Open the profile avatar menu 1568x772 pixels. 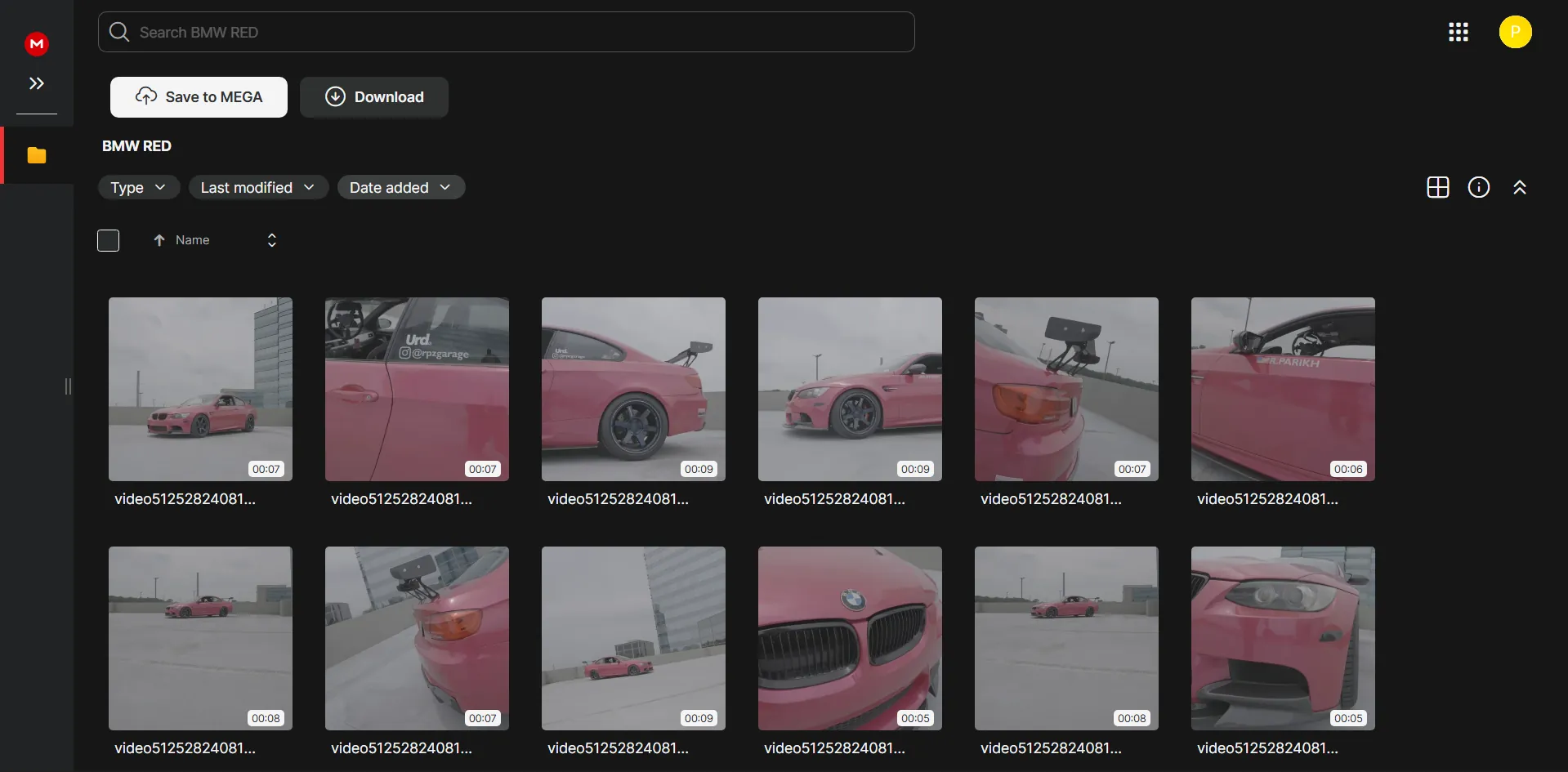point(1516,32)
